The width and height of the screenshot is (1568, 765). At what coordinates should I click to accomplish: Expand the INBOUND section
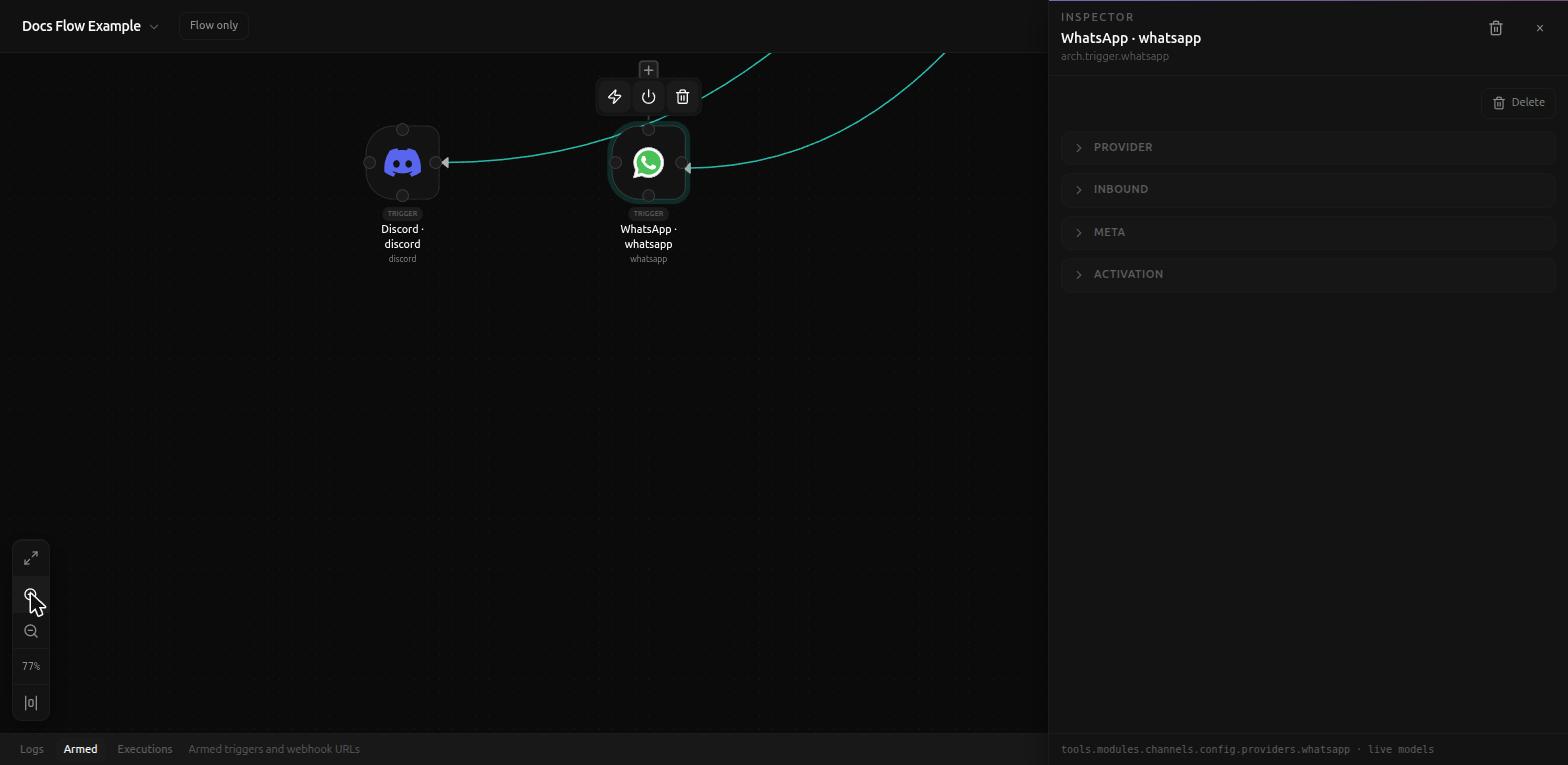[1308, 189]
